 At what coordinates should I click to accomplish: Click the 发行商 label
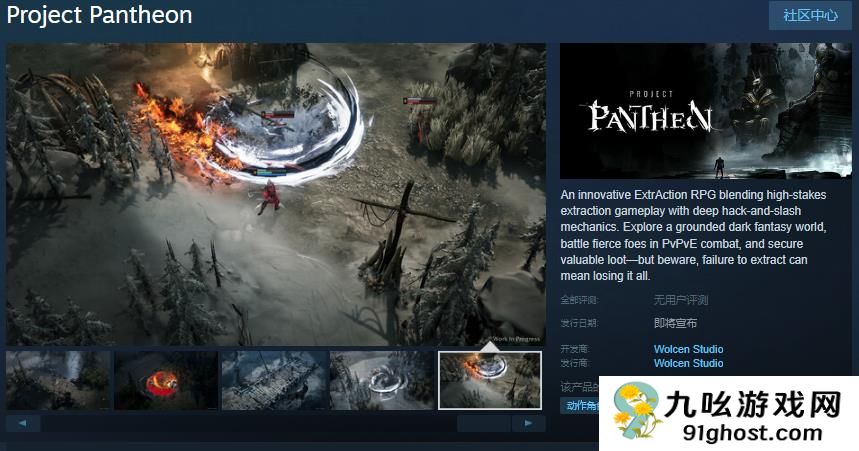click(575, 363)
